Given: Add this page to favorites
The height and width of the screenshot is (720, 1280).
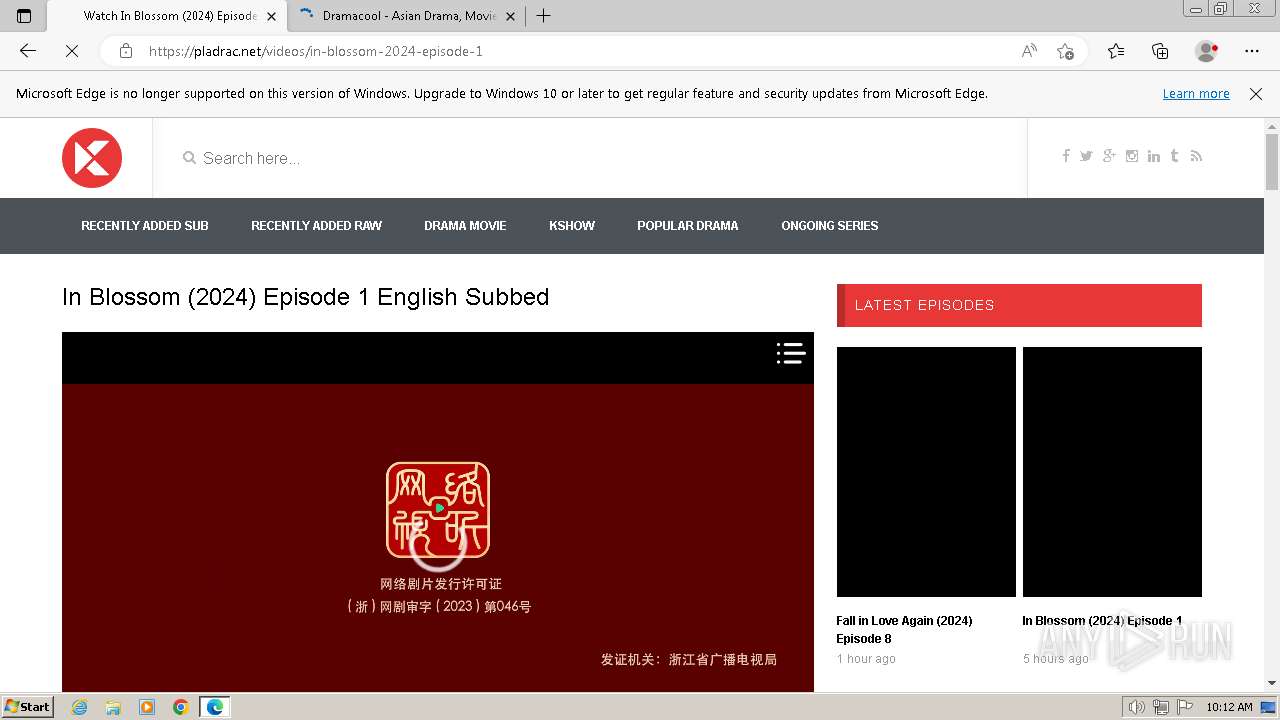Looking at the screenshot, I should (x=1065, y=51).
